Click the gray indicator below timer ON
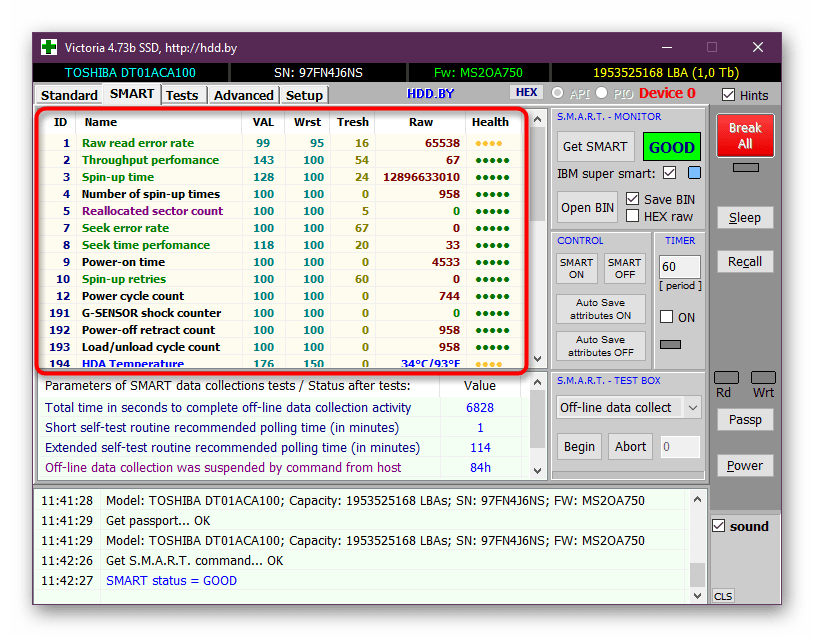Screen dimensions: 814x637 [x=670, y=345]
